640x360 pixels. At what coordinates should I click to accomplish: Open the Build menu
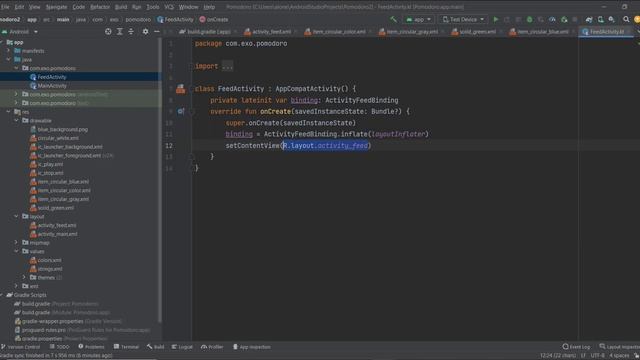tap(121, 7)
